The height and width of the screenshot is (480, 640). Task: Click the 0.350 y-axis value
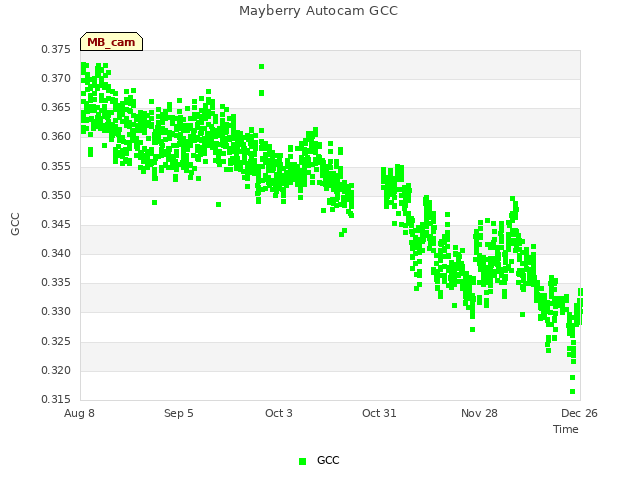point(56,195)
